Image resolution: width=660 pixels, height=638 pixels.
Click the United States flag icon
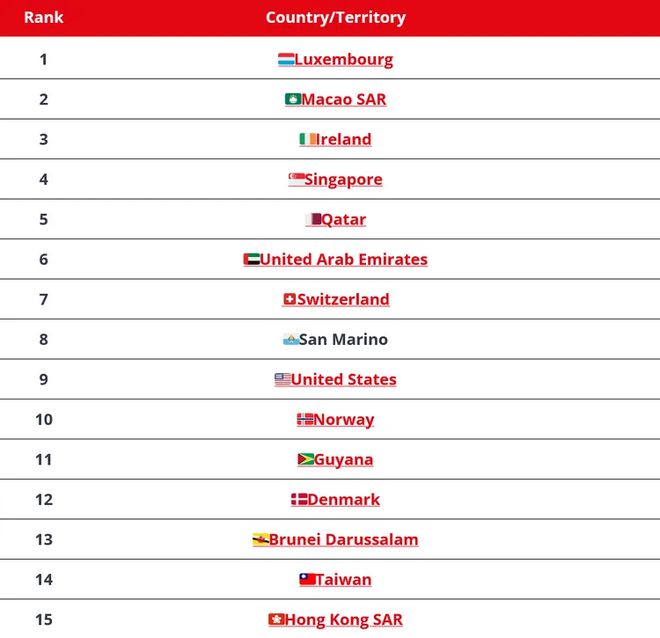[283, 380]
